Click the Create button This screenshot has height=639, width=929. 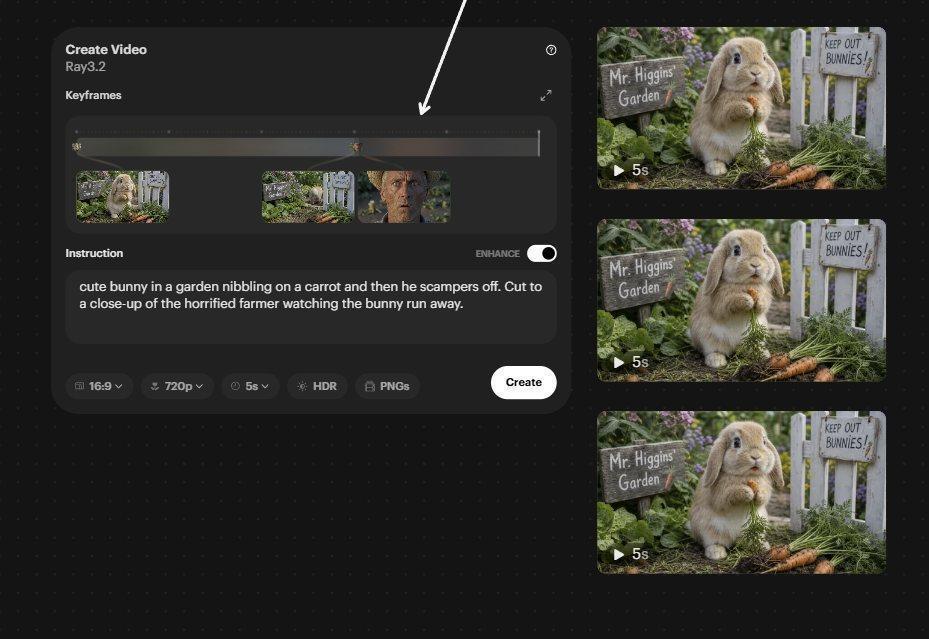[x=524, y=383]
